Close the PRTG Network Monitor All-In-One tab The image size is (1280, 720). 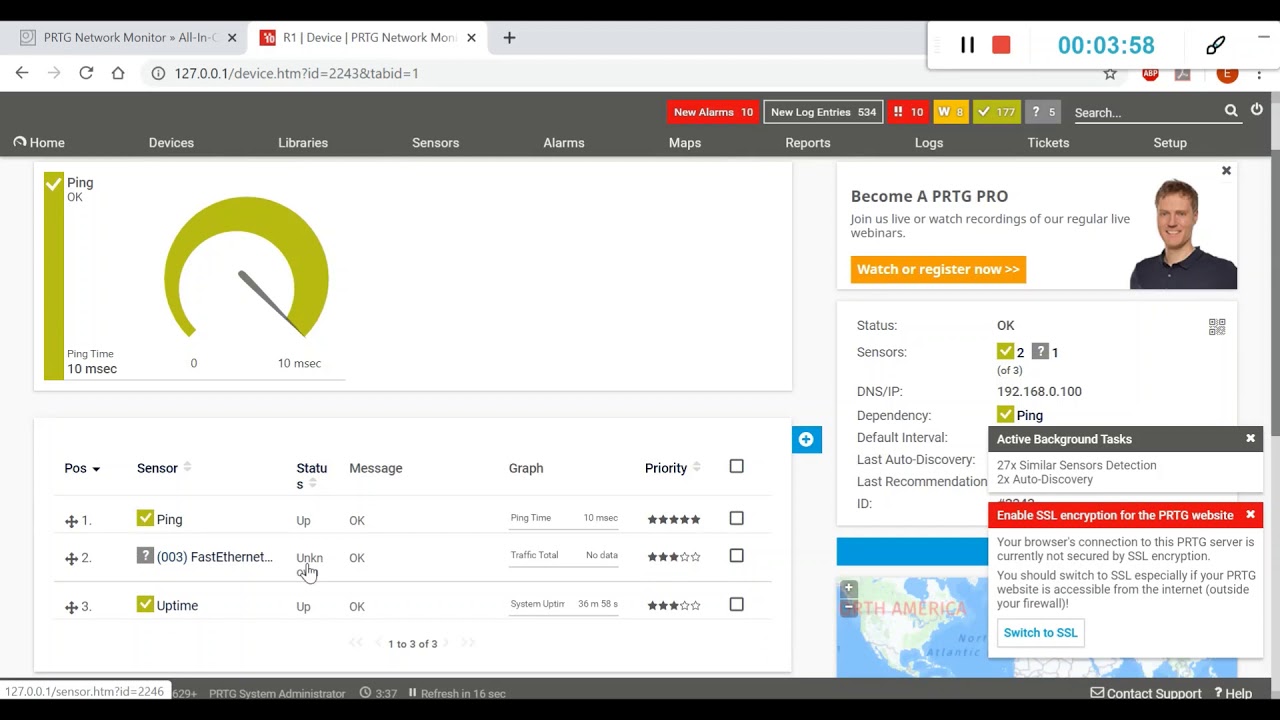click(232, 38)
